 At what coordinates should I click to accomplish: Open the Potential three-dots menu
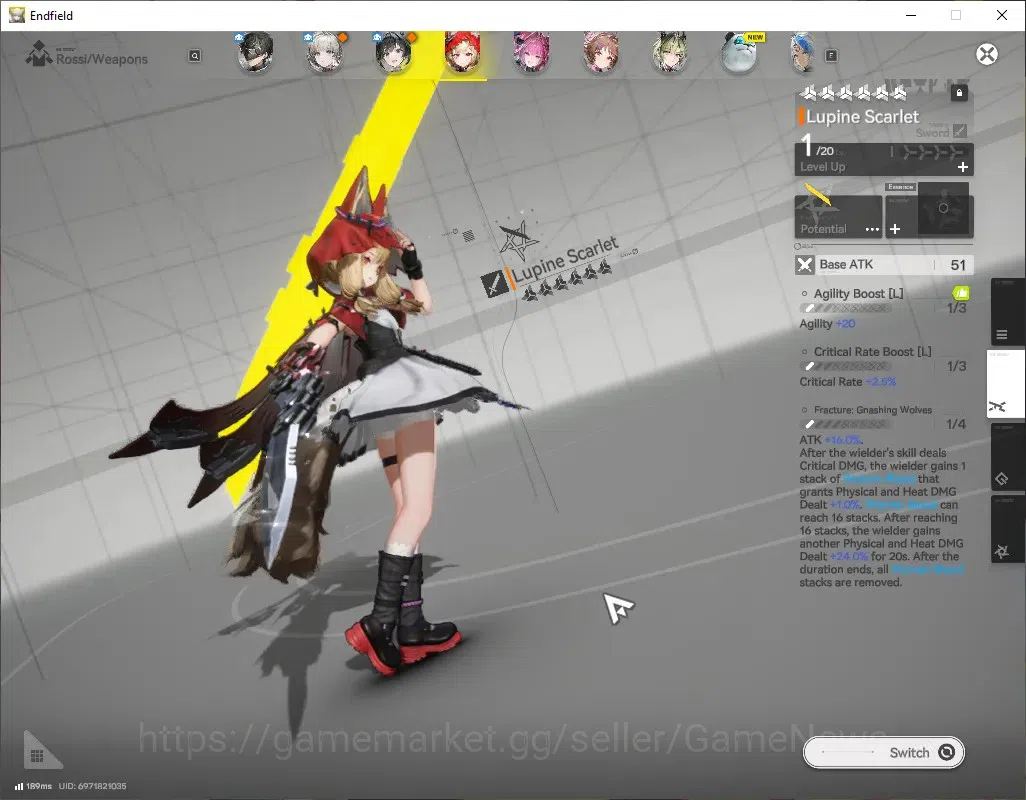(x=872, y=229)
